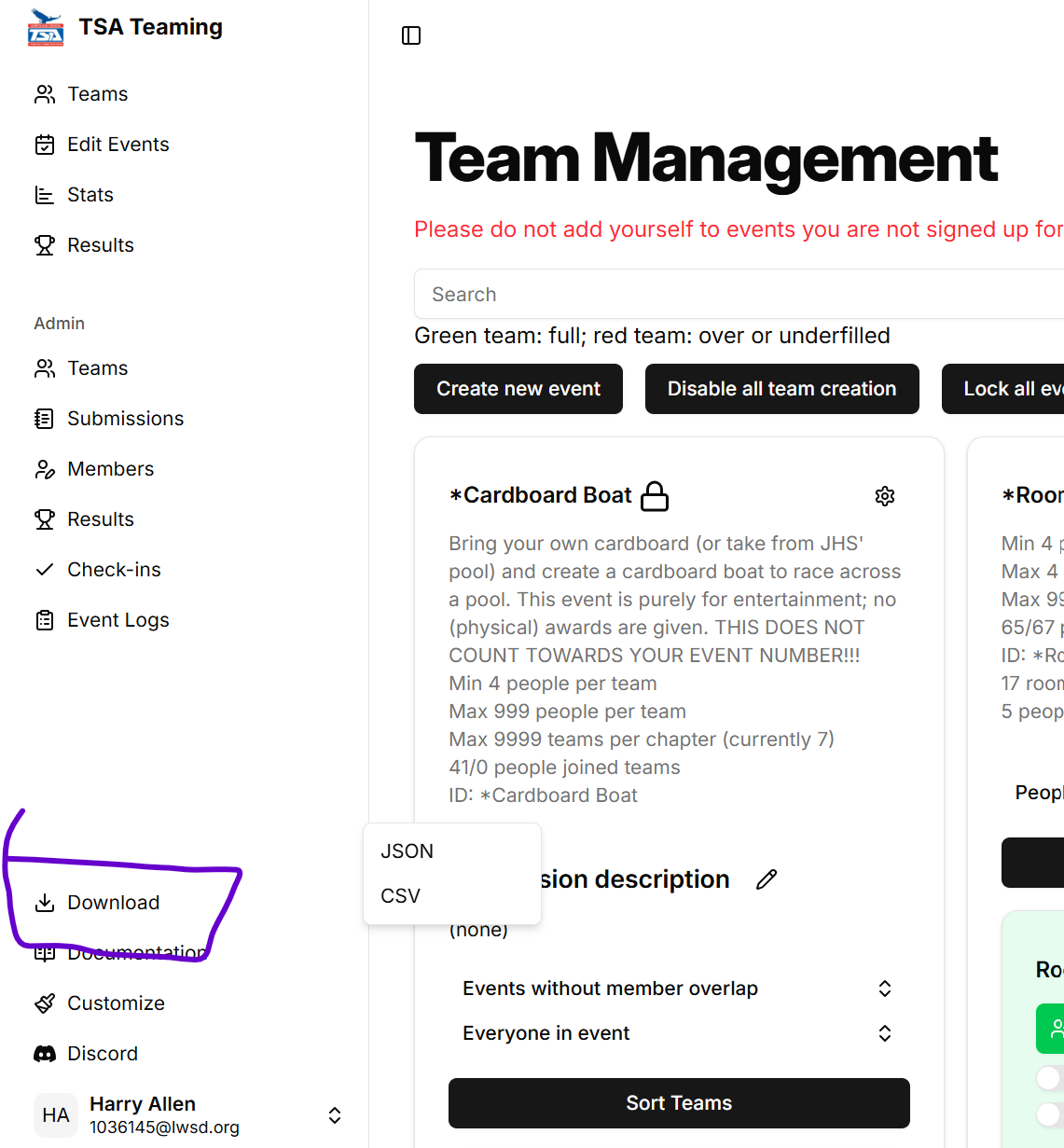Open the Everyone in event dropdown
1064x1148 pixels.
pos(678,1033)
